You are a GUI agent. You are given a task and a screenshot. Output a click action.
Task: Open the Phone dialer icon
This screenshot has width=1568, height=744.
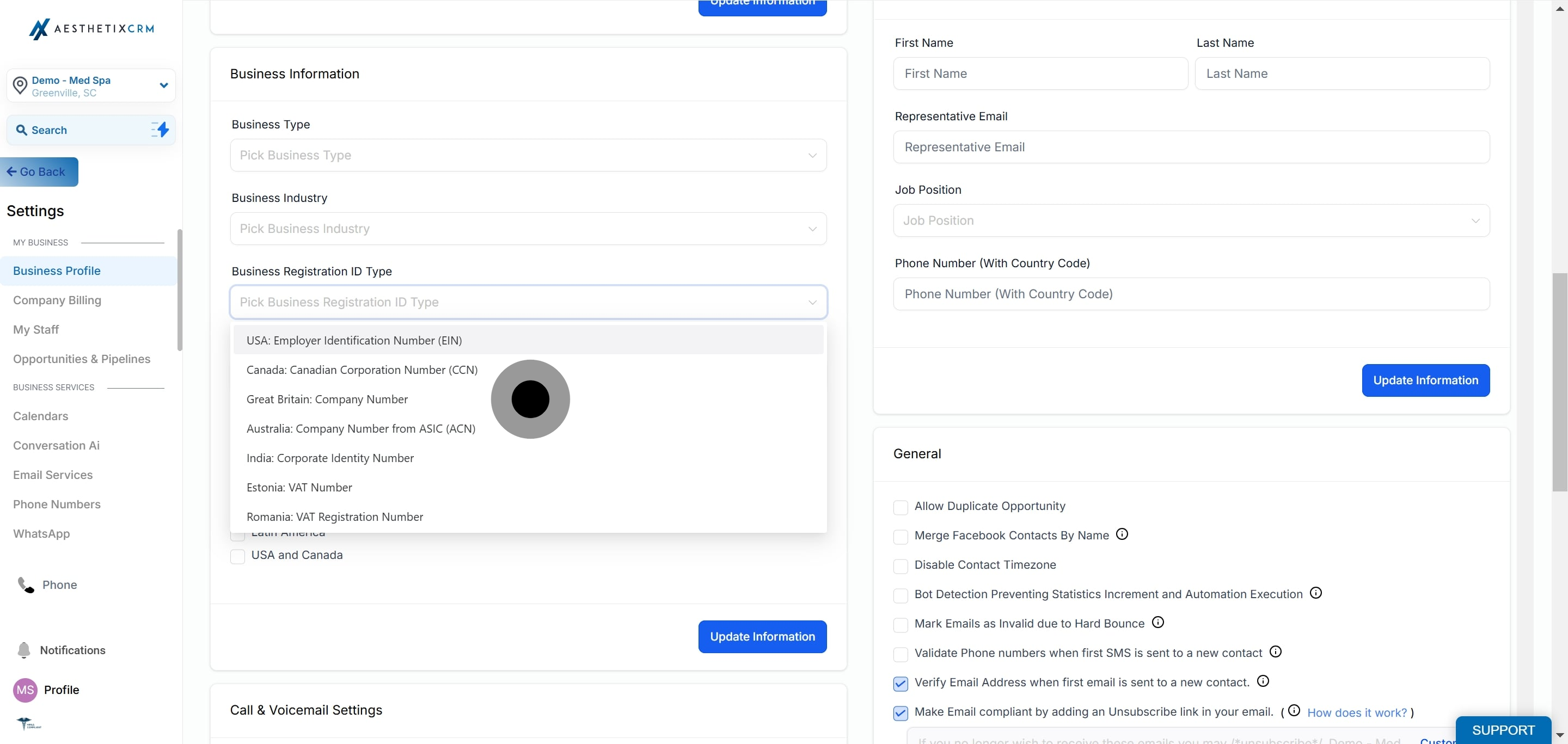(x=26, y=585)
